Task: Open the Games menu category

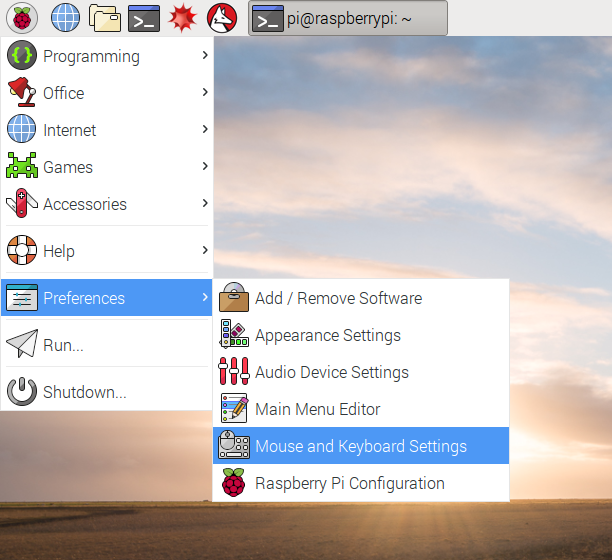Action: point(107,166)
